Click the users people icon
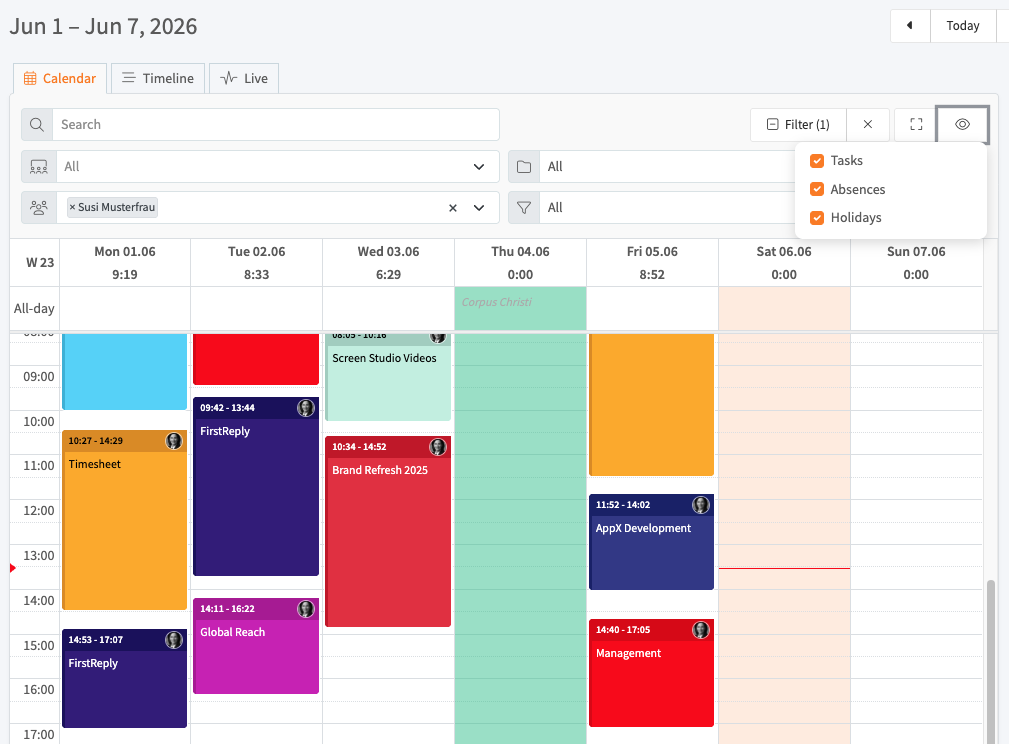Screen dimensions: 1009x744 coord(39,208)
